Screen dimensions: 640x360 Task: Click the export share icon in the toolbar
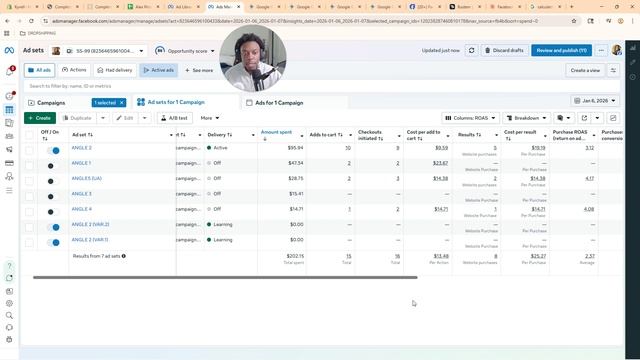click(584, 118)
